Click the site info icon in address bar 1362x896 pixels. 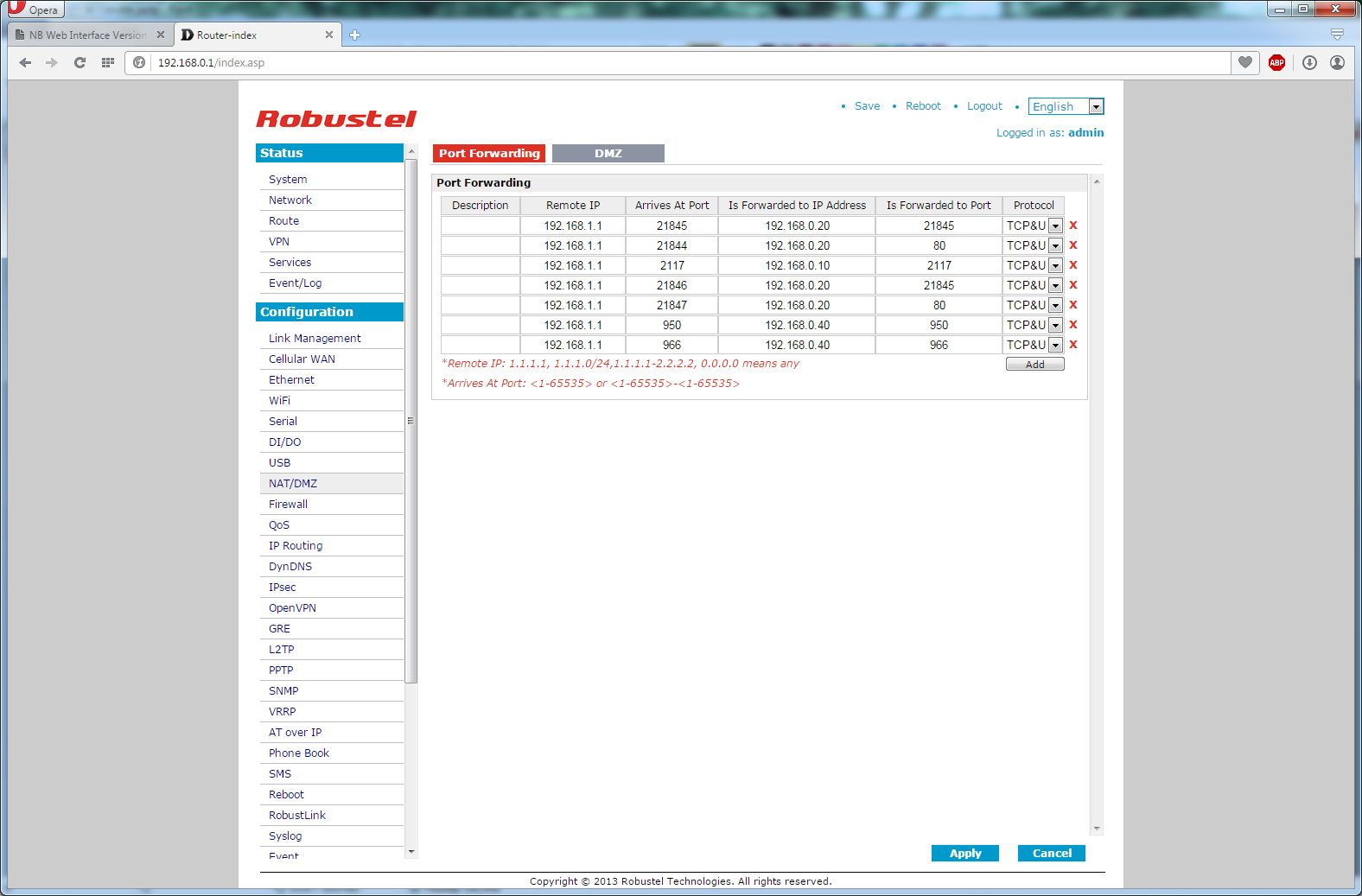coord(139,62)
